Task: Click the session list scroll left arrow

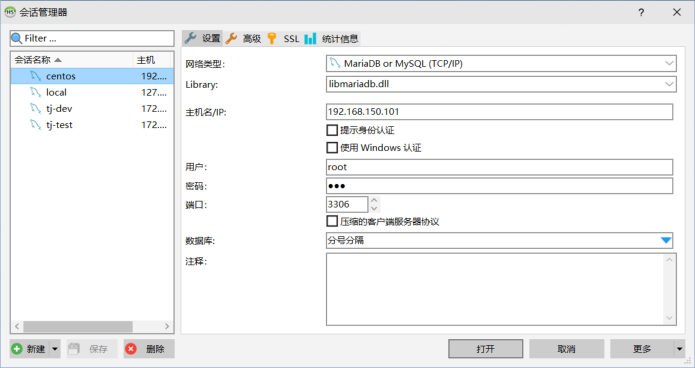Action: click(x=17, y=327)
